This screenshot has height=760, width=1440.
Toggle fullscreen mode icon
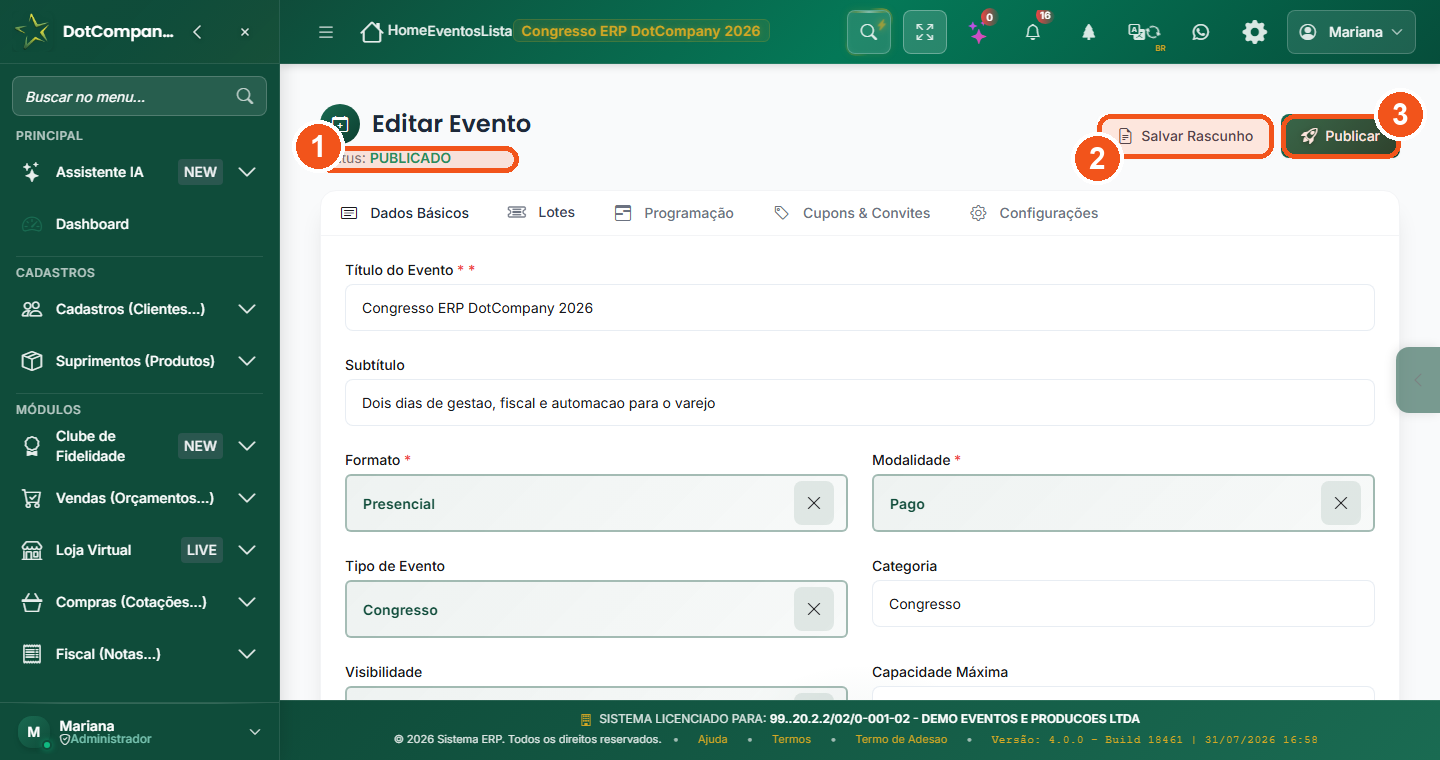coord(925,32)
